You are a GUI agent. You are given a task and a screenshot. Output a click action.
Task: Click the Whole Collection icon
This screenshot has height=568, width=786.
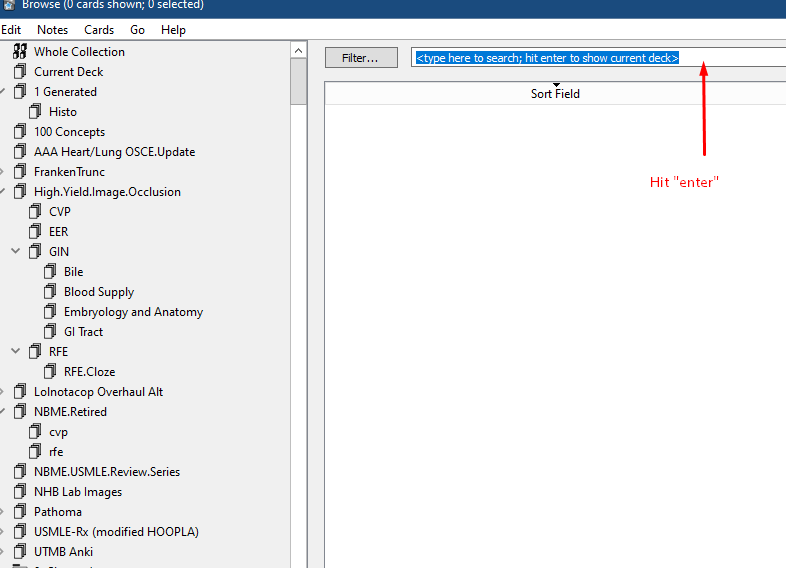coord(20,51)
